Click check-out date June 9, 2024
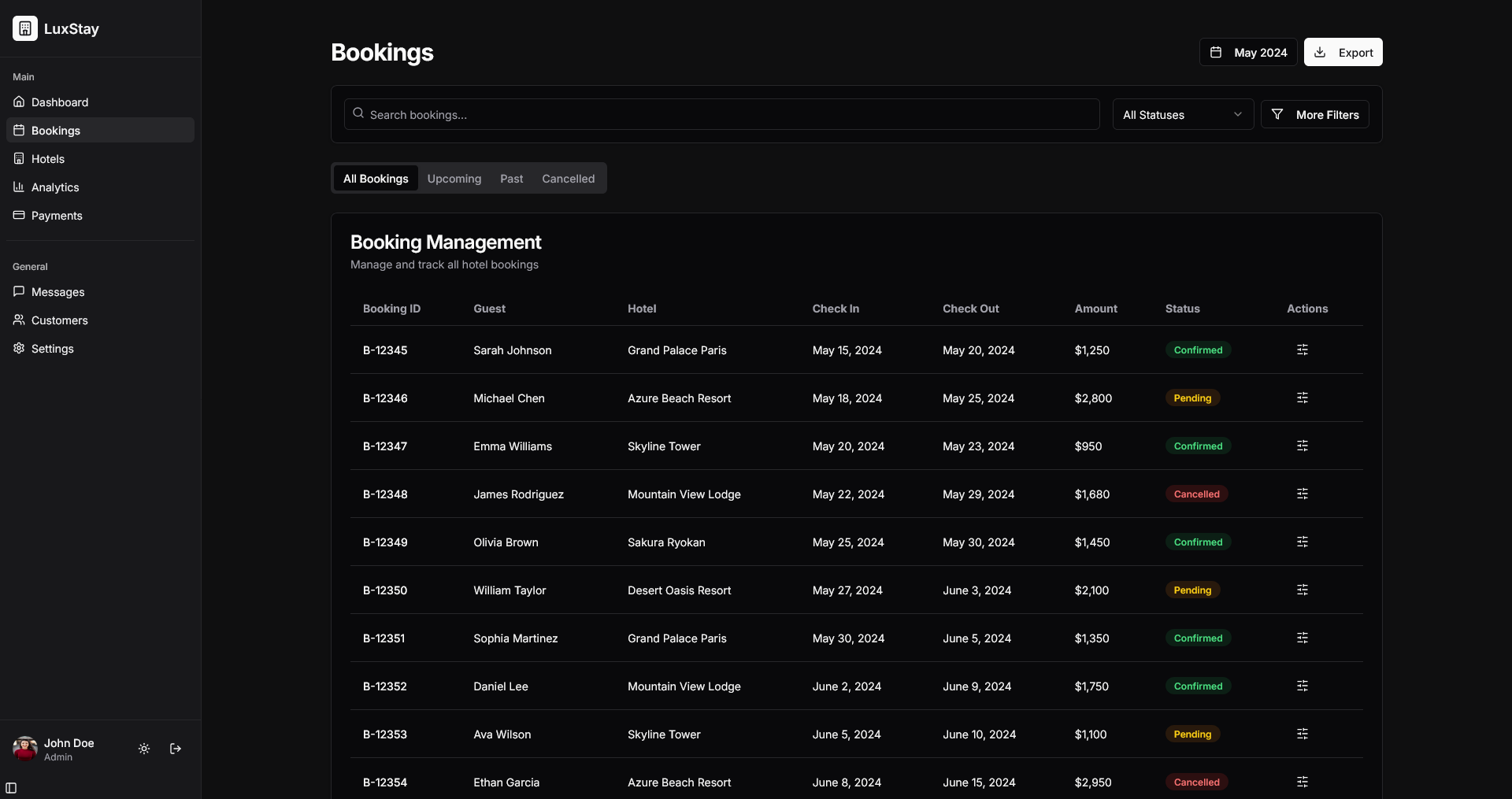 pos(977,686)
